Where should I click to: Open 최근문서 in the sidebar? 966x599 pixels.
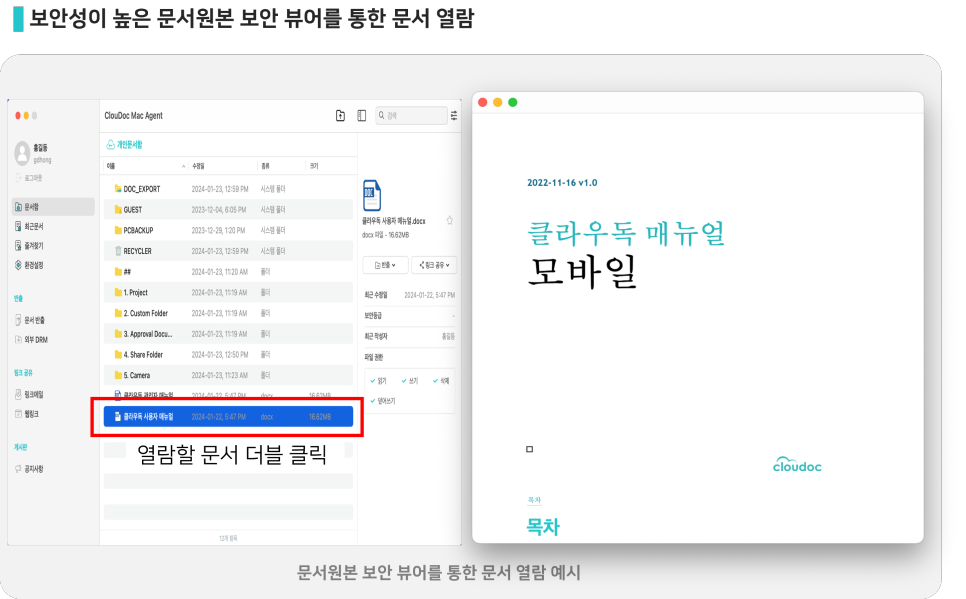click(29, 226)
